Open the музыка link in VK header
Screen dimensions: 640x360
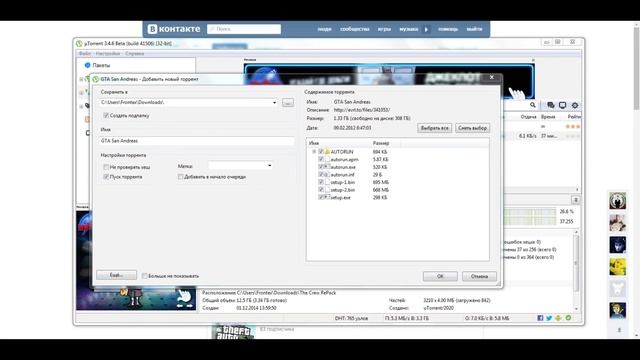coord(409,29)
